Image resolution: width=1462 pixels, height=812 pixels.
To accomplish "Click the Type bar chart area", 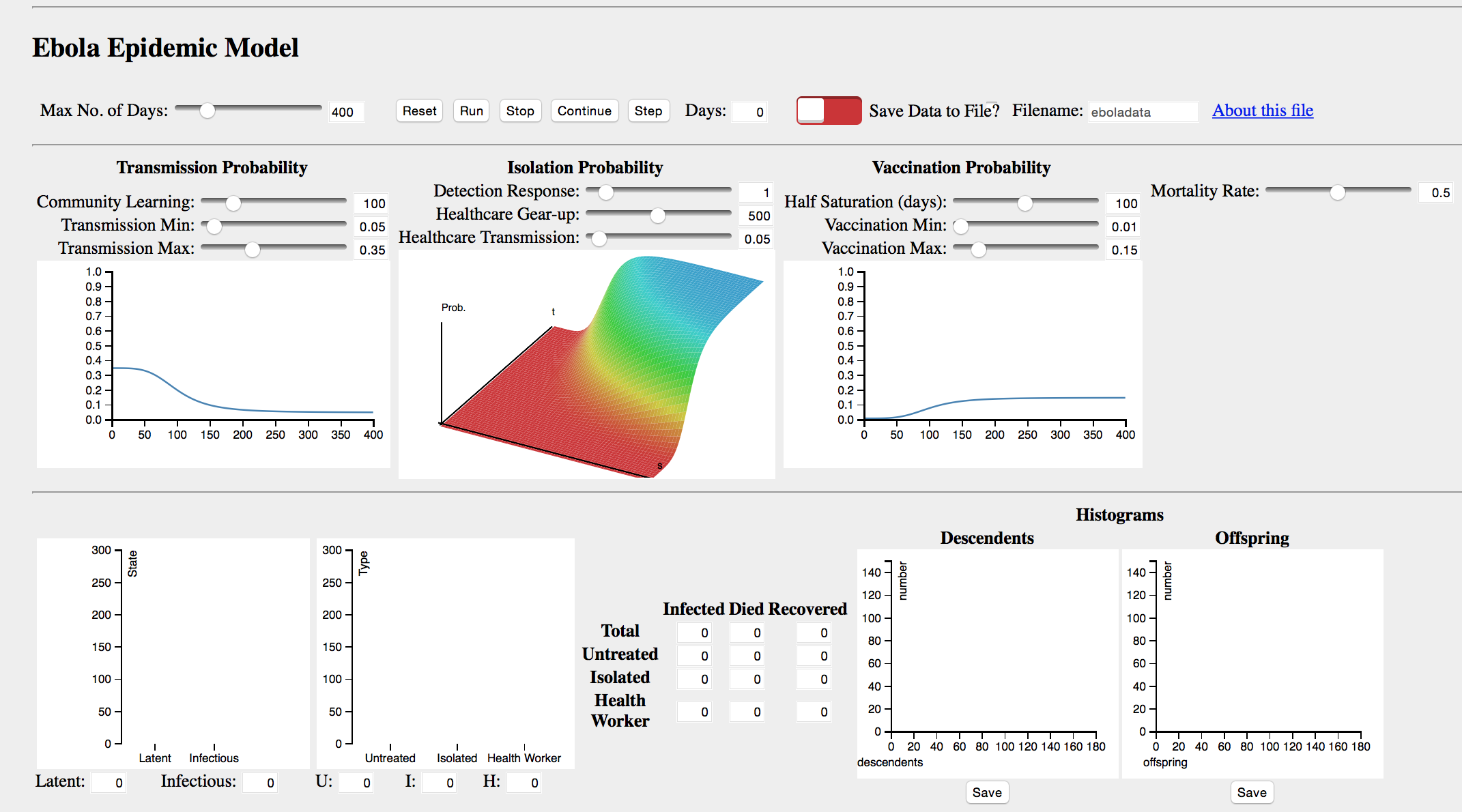I will [x=446, y=654].
